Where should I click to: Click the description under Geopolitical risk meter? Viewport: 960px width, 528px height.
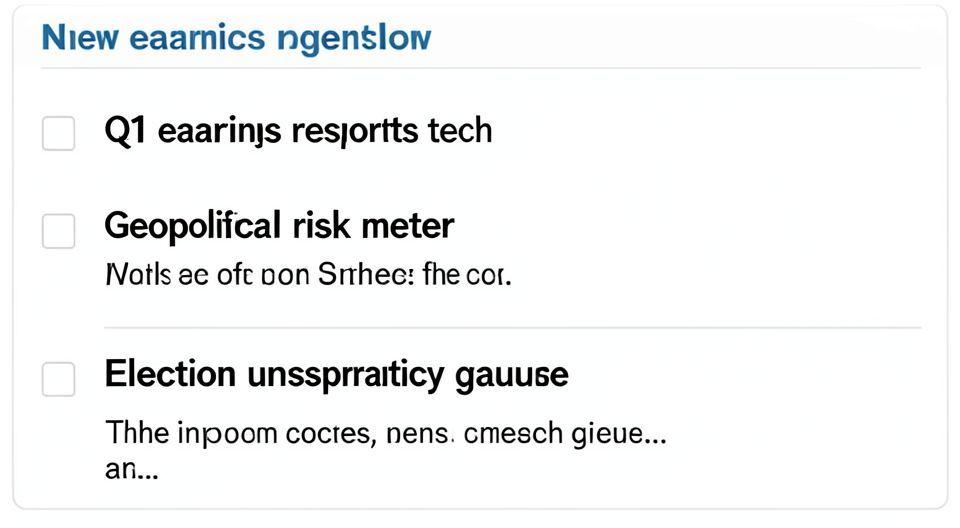(x=308, y=274)
